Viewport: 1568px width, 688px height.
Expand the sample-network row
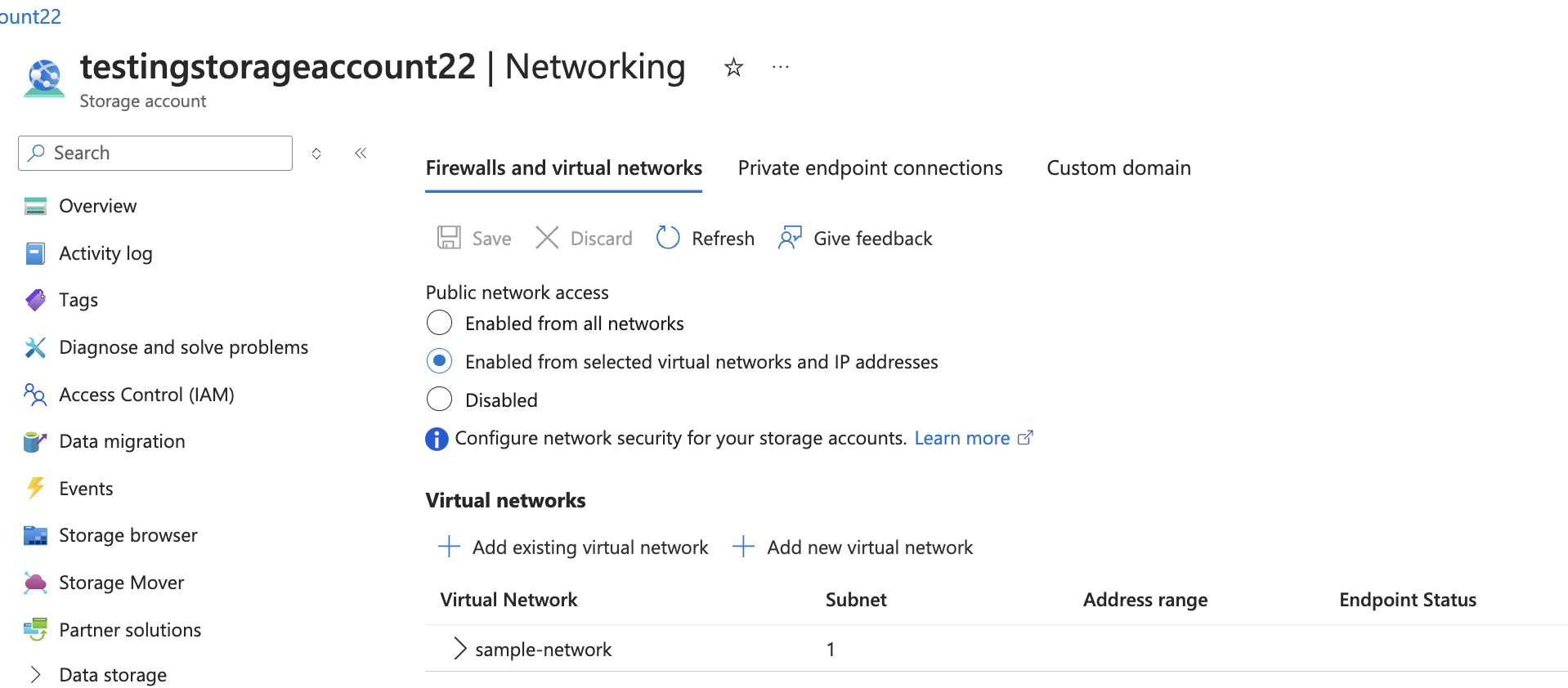[x=459, y=649]
